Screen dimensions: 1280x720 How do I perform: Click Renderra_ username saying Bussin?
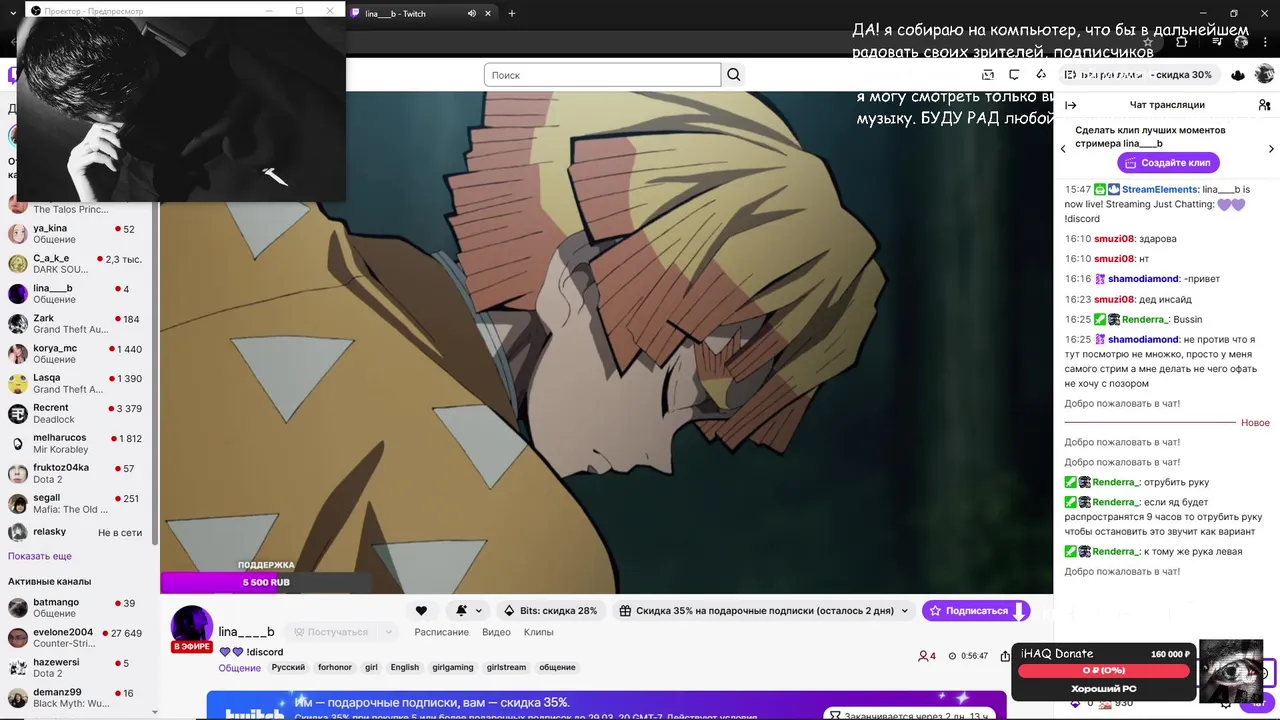pyautogui.click(x=1145, y=319)
